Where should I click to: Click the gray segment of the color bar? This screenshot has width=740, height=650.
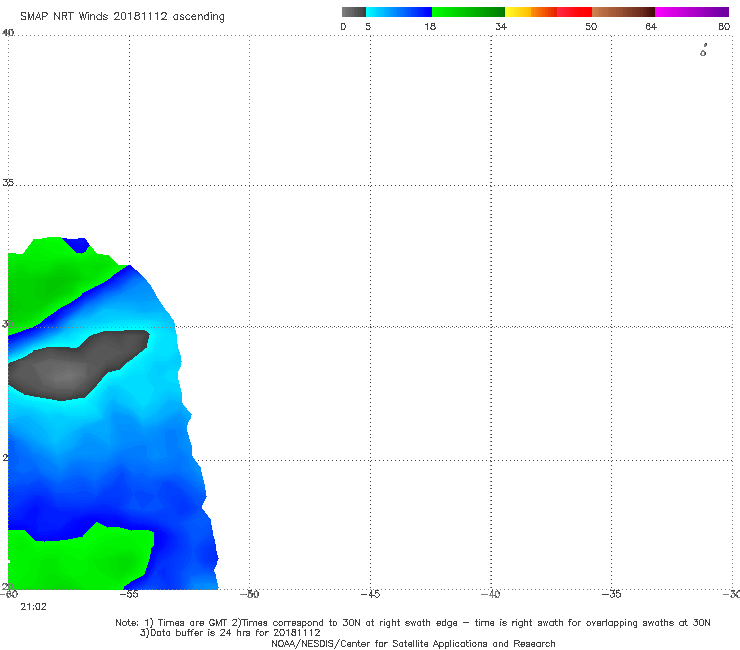coord(353,12)
